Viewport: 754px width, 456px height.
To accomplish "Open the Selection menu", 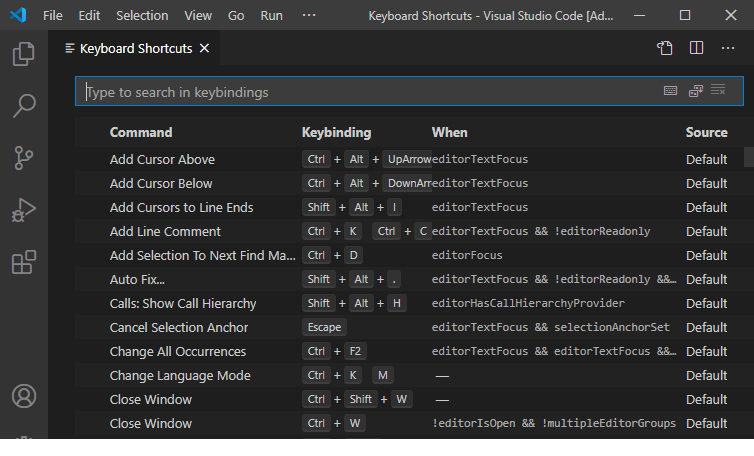I will [x=142, y=15].
